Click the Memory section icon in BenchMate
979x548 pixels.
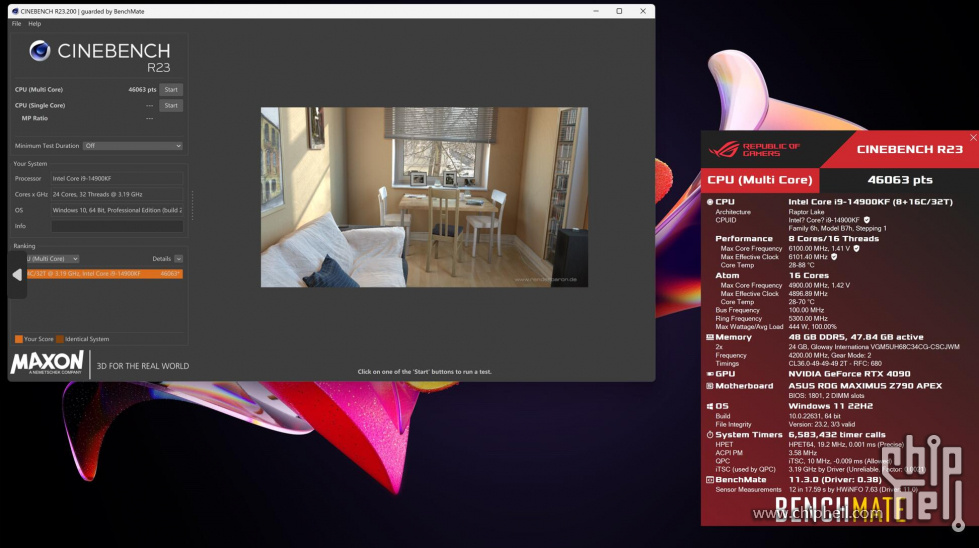tap(709, 337)
